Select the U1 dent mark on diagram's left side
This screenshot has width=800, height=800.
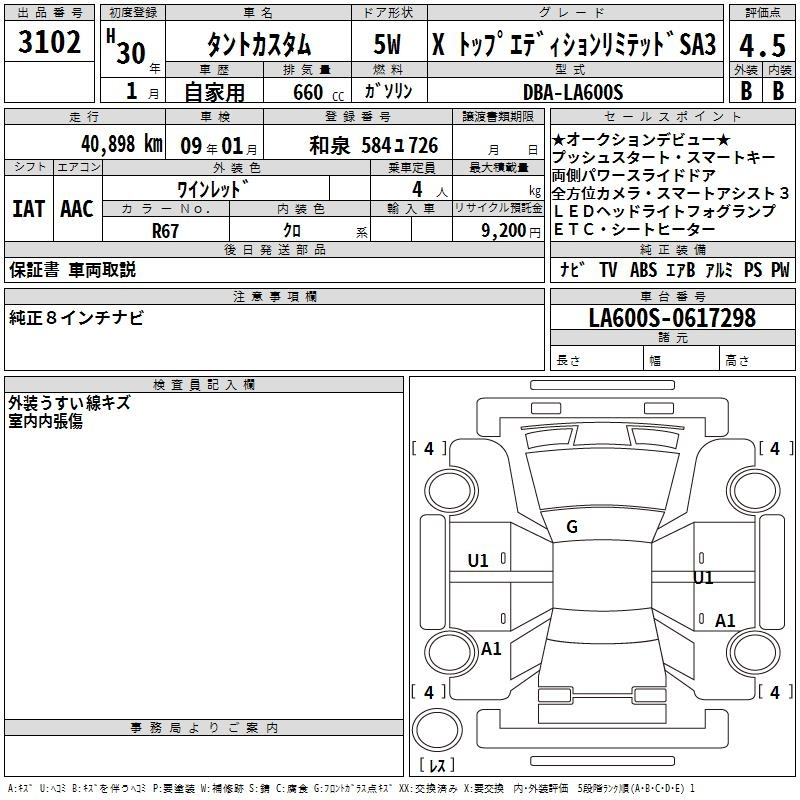478,561
